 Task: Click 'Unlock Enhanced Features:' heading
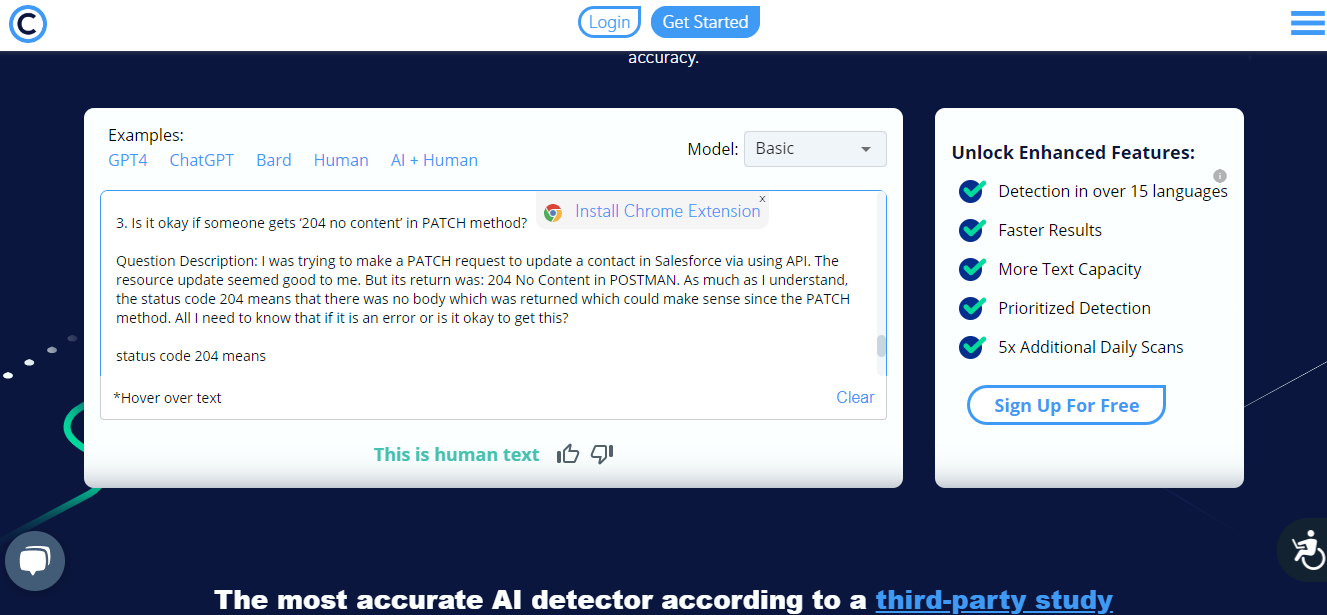point(1073,153)
